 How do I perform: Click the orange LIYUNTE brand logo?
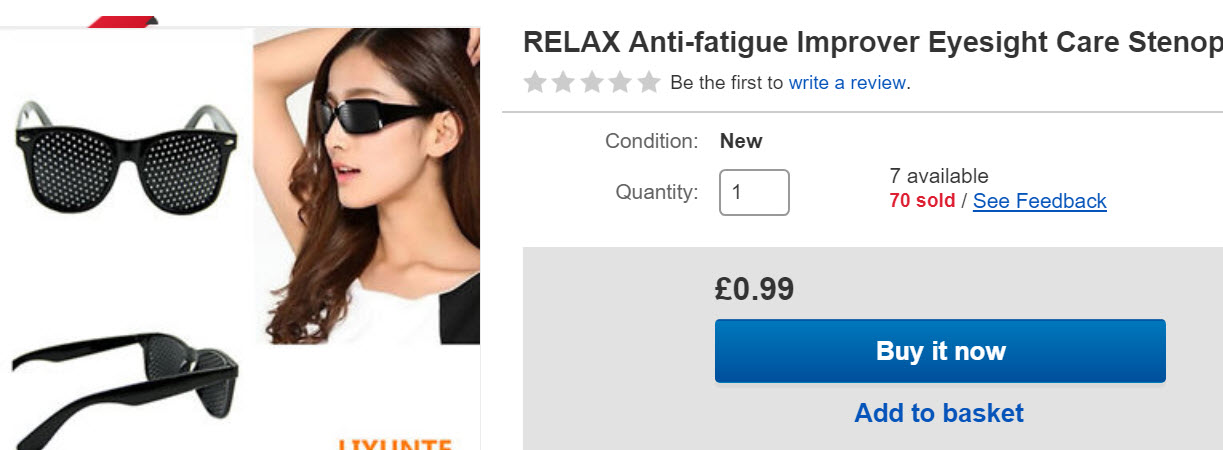tap(394, 443)
